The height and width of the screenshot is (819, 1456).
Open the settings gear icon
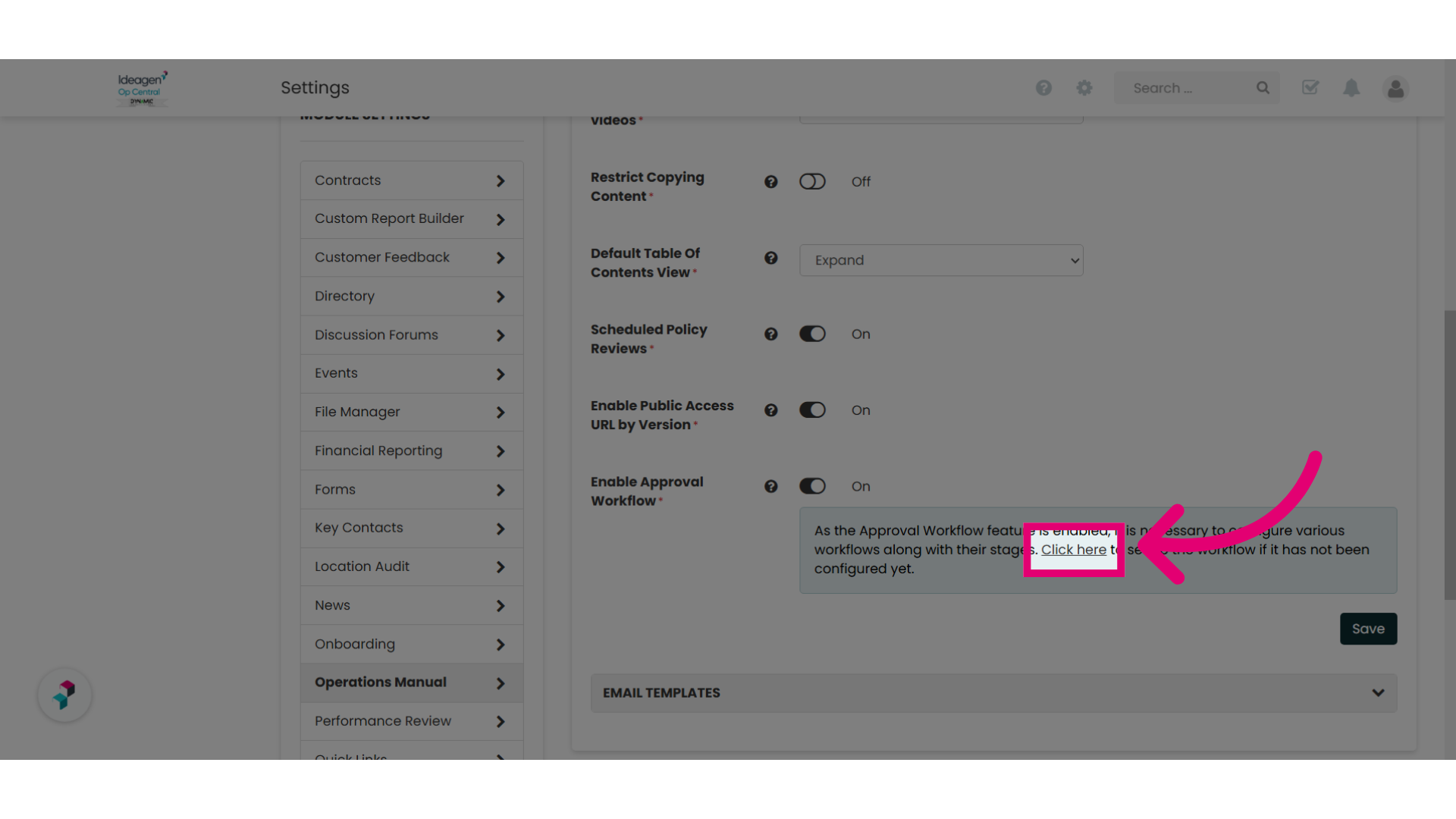(x=1084, y=88)
